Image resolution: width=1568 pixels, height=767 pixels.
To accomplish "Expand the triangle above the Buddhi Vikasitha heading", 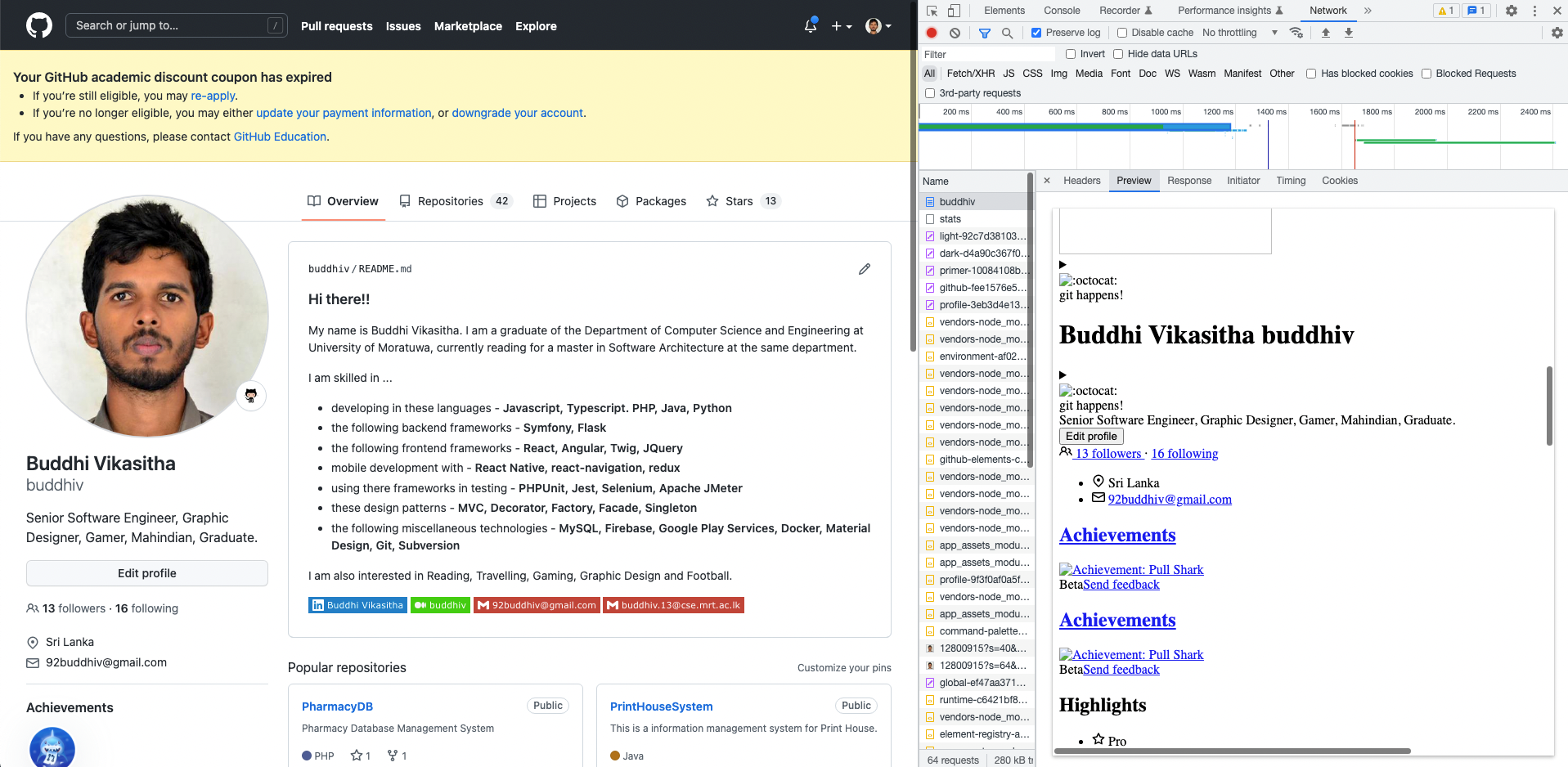I will pos(1063,264).
